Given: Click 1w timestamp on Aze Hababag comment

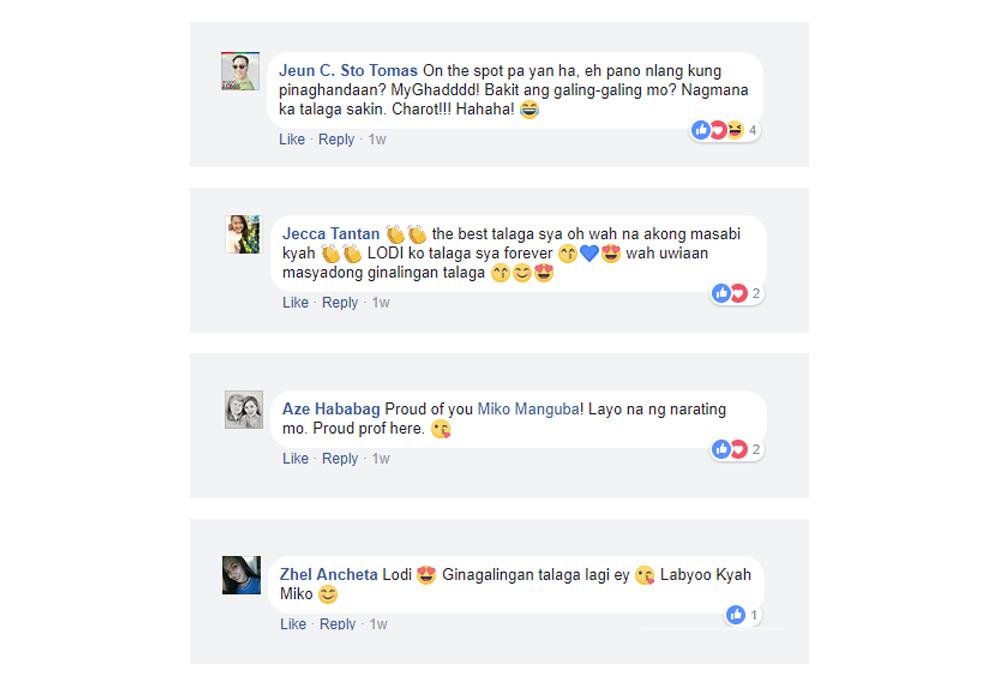Looking at the screenshot, I should click(381, 458).
